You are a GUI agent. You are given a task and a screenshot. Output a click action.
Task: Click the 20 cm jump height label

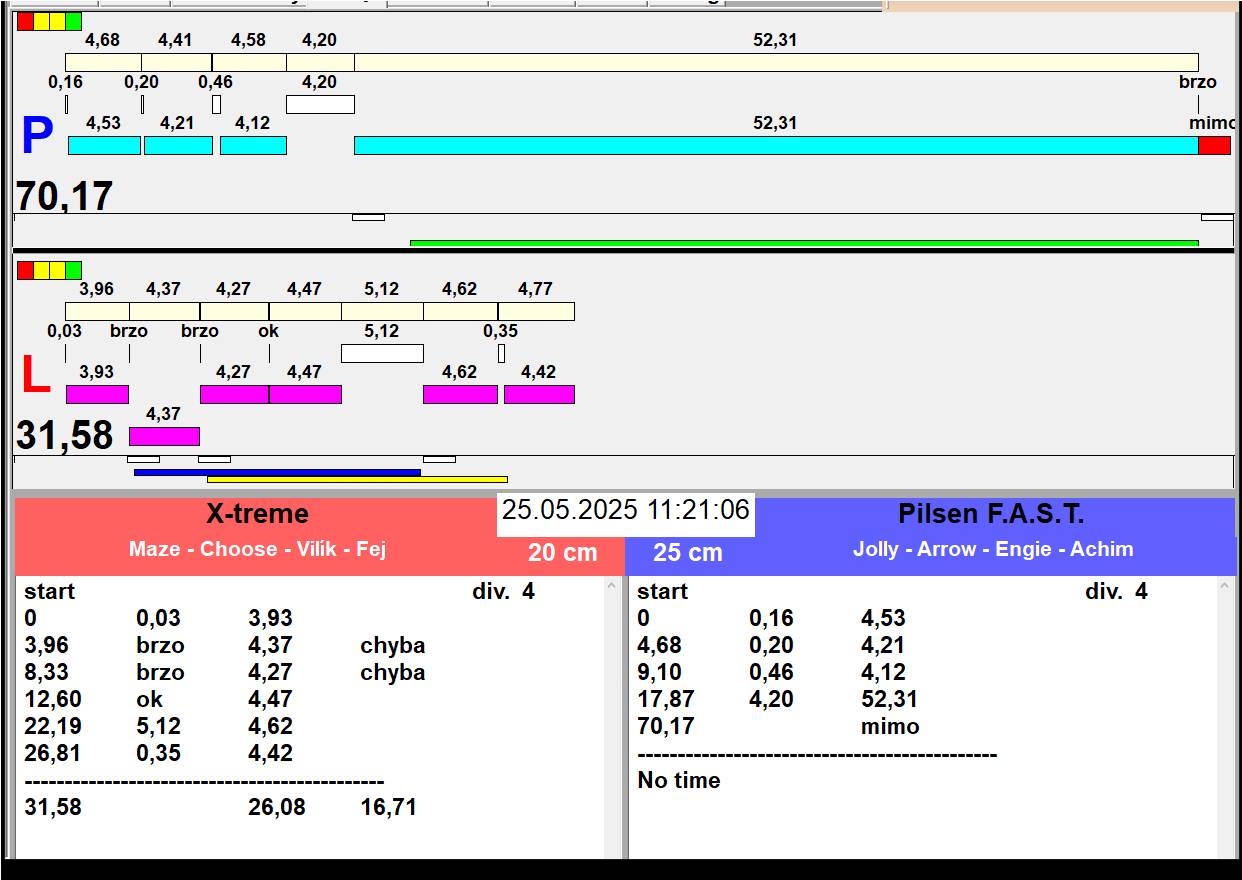562,552
